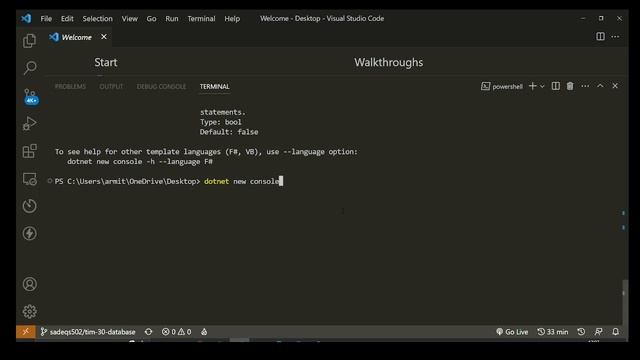Split the editor right
640x360 pixels.
click(x=600, y=37)
